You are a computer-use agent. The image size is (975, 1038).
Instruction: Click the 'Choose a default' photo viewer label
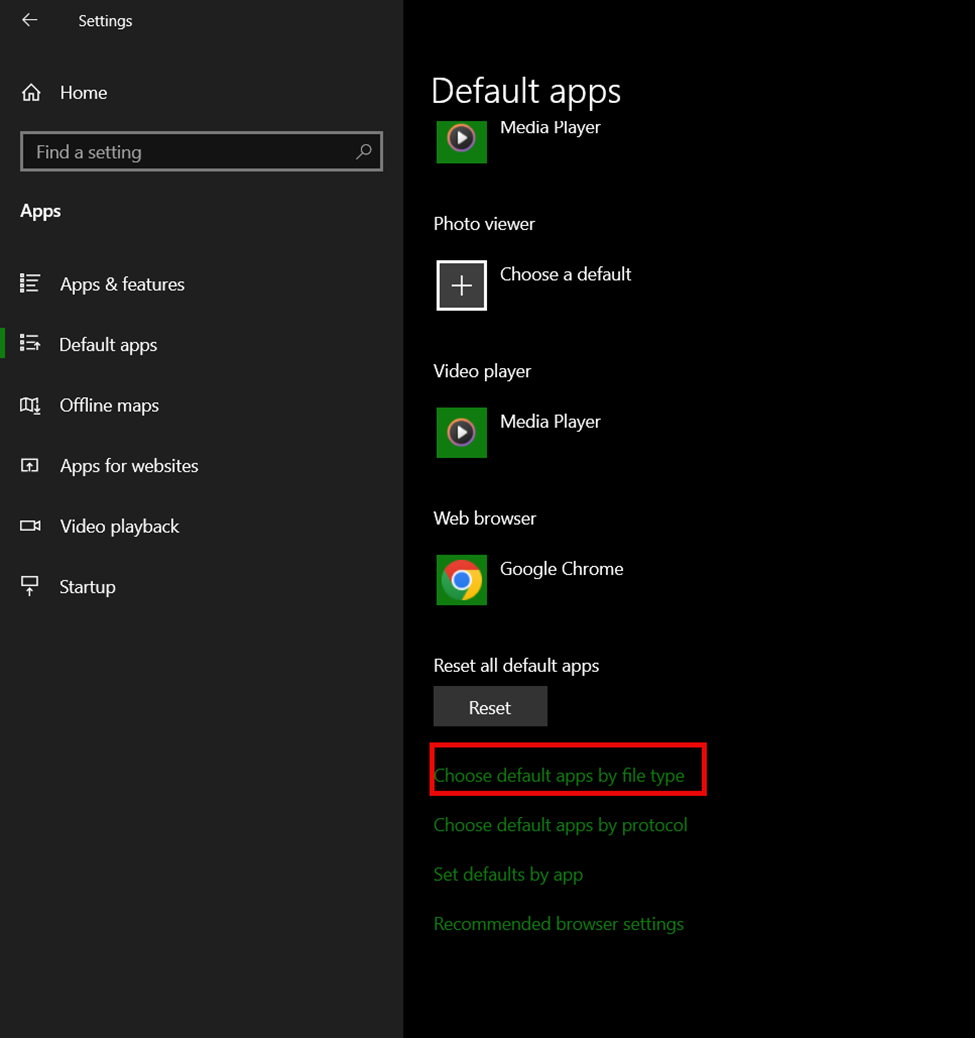coord(565,274)
